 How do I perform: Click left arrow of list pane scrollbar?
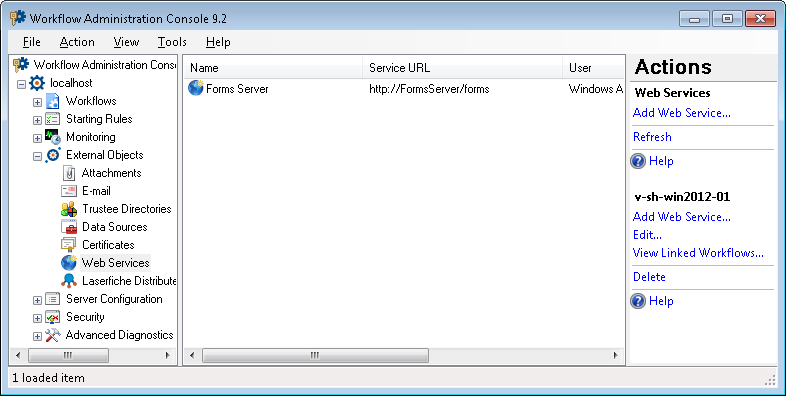click(192, 355)
